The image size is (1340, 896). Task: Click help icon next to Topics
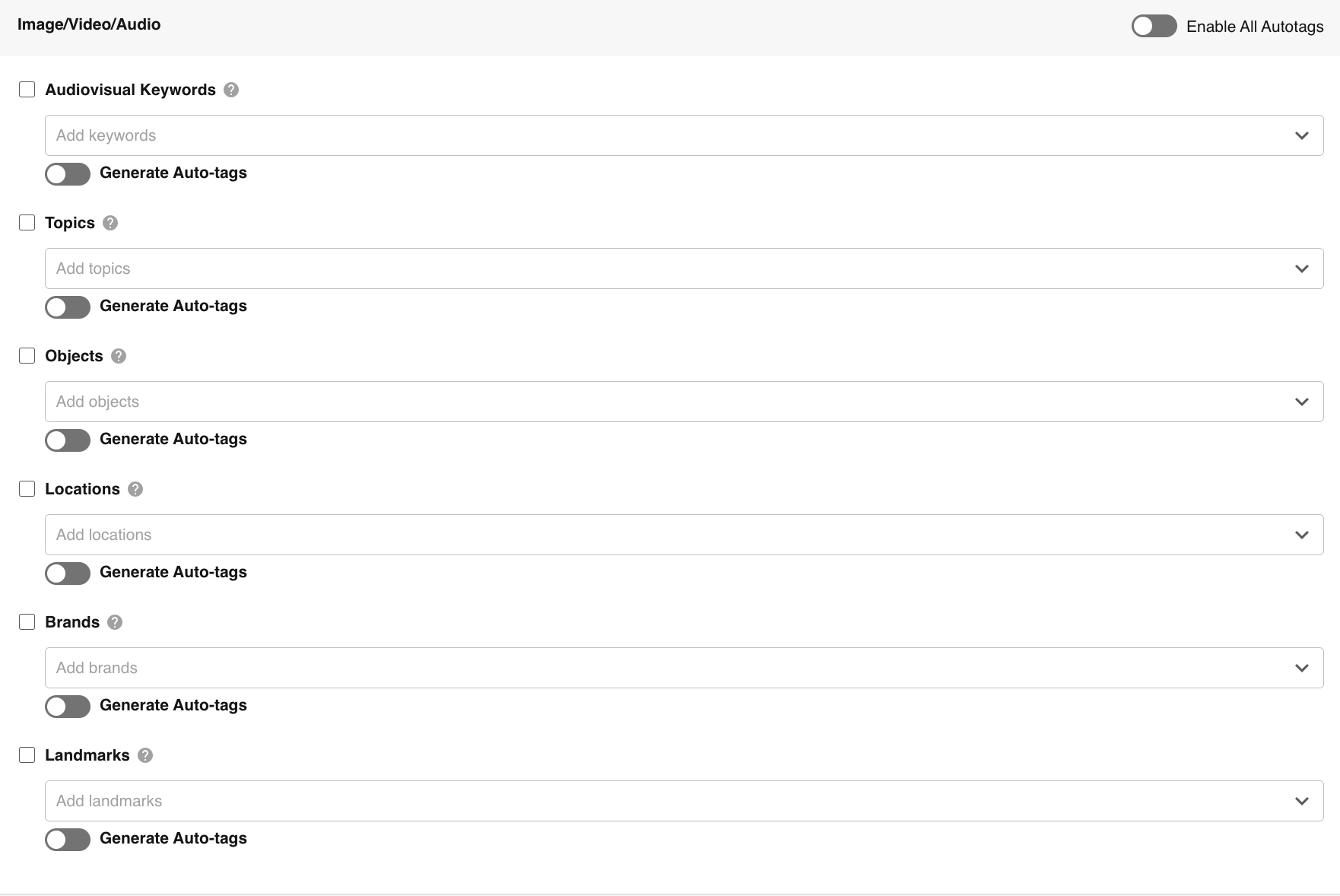tap(110, 223)
